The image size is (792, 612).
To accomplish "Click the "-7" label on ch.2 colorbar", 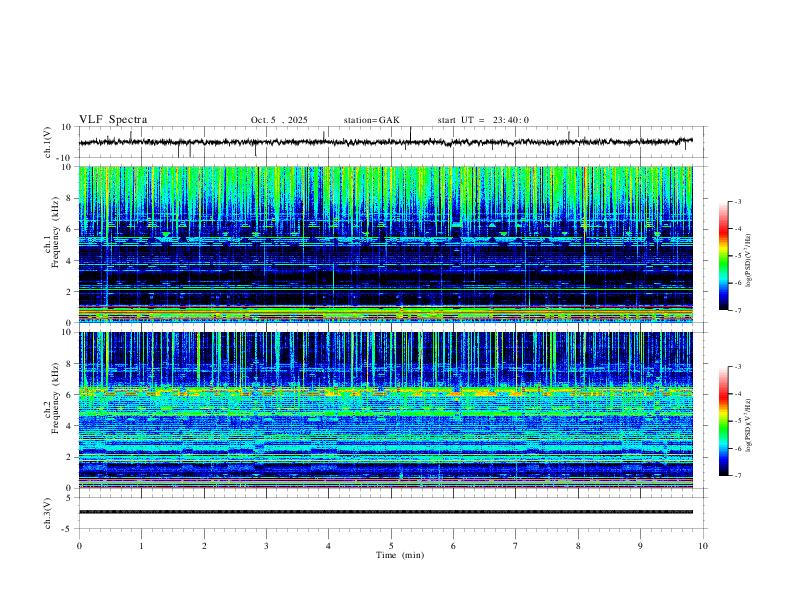I will pos(738,476).
